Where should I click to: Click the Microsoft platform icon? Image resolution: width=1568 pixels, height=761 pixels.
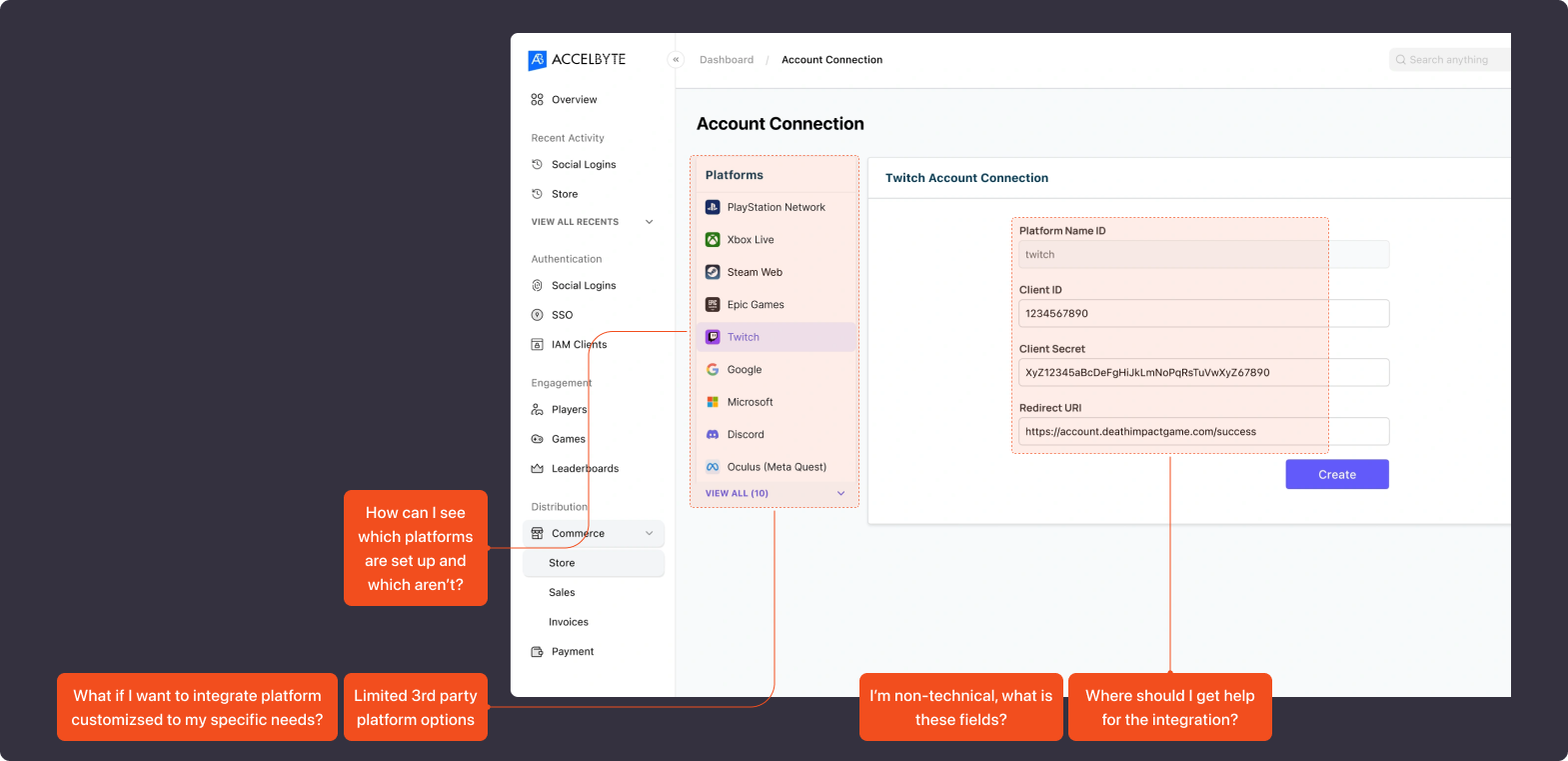coord(713,402)
